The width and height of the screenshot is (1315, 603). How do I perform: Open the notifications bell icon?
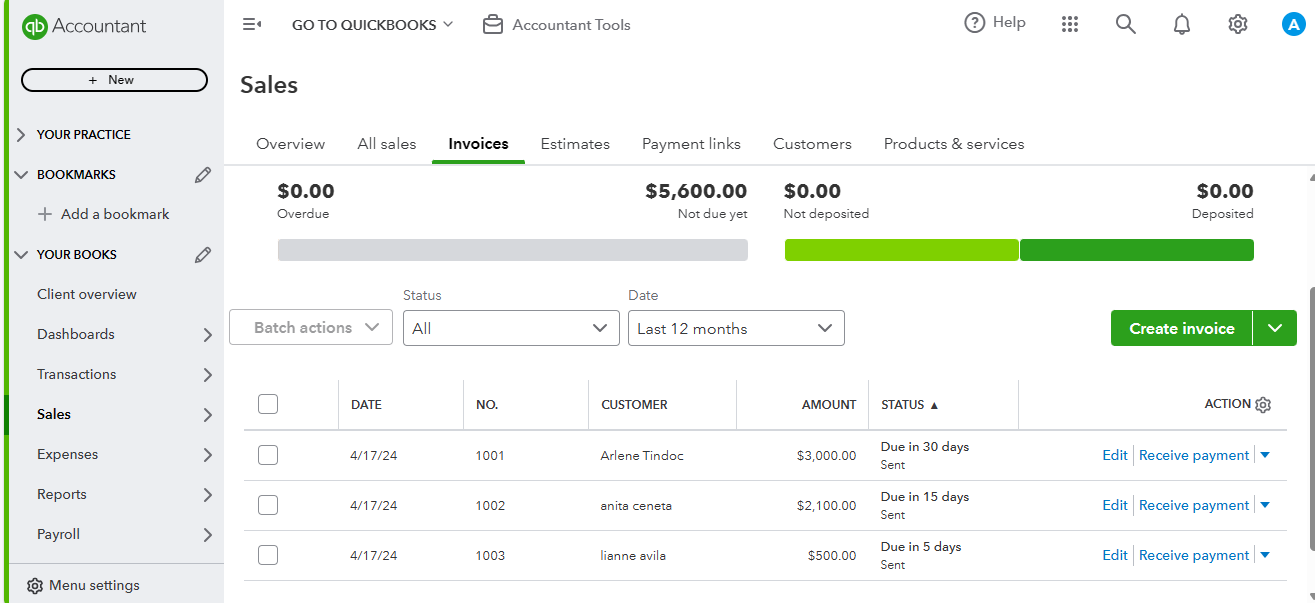click(1182, 24)
